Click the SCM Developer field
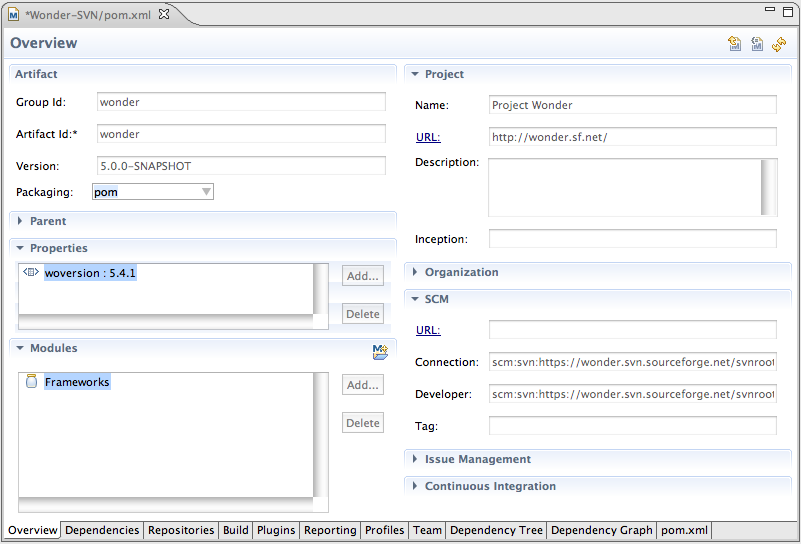Viewport: 801px width, 544px height. 632,393
